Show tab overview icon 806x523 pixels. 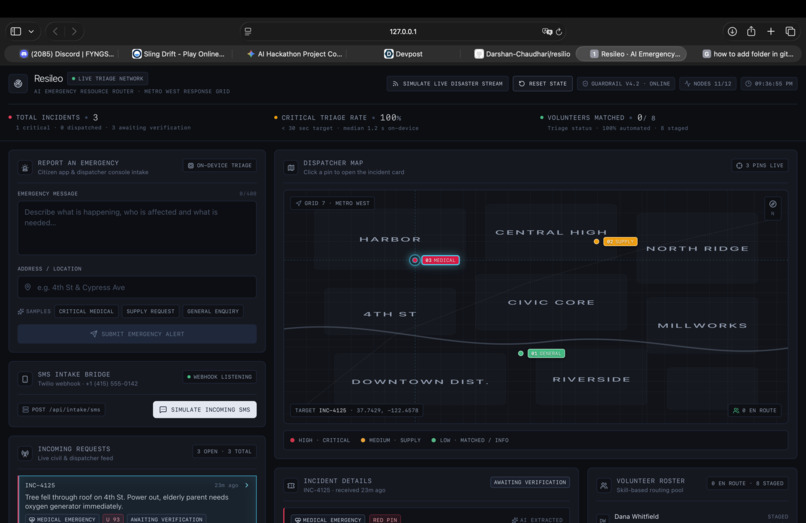pos(790,31)
